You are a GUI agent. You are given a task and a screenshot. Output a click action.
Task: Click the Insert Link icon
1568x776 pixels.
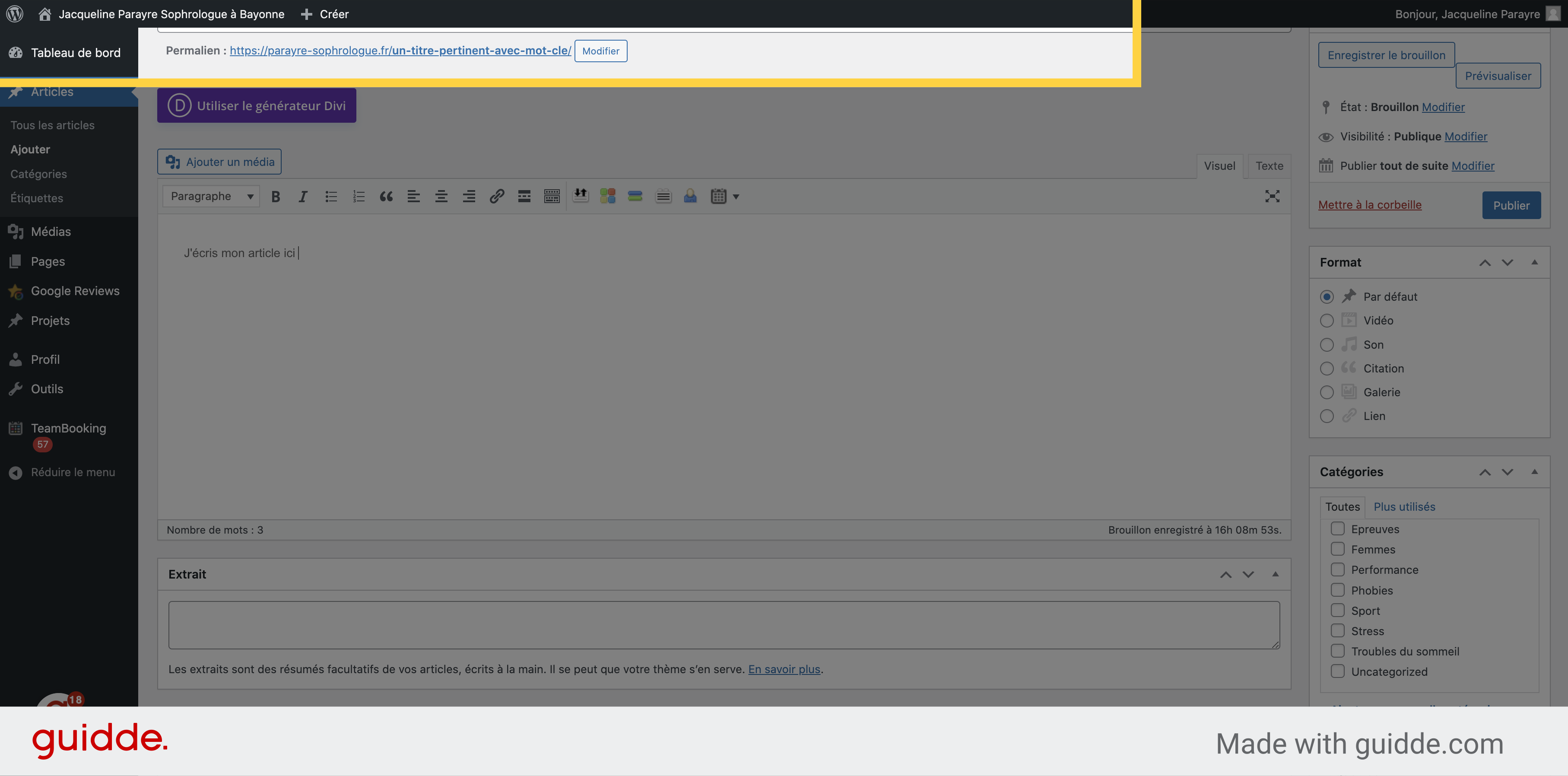coord(495,196)
